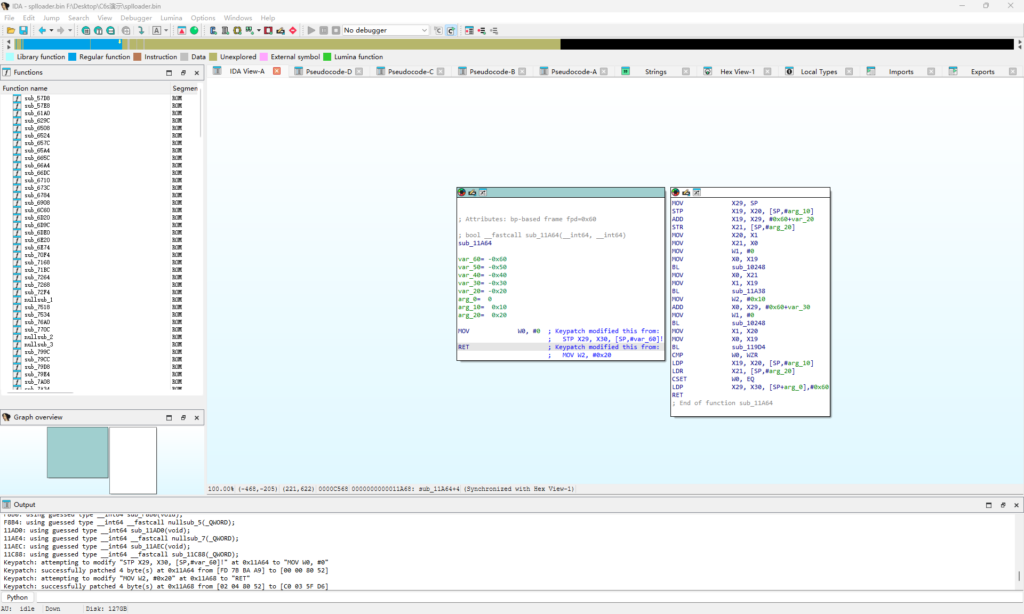Click the 'A' string style toolbar icon
The height and width of the screenshot is (614, 1024).
pos(156,30)
